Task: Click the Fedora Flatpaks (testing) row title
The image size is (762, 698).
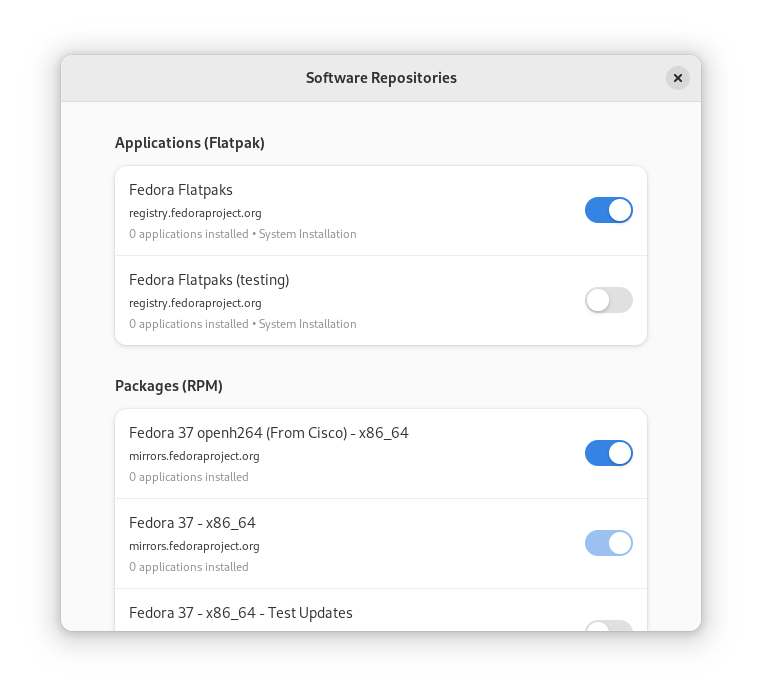Action: click(209, 280)
